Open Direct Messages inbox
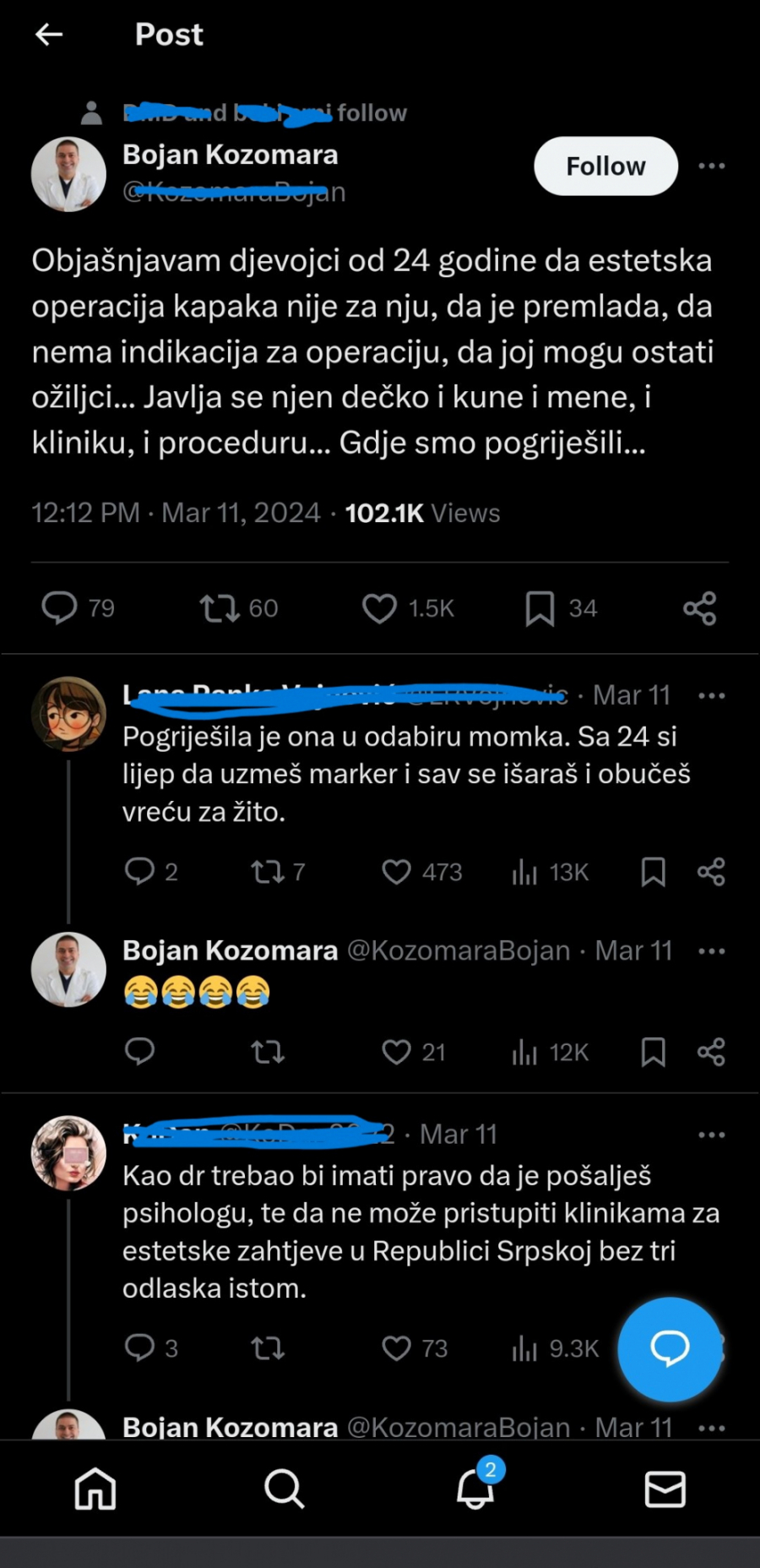 pyautogui.click(x=665, y=1489)
